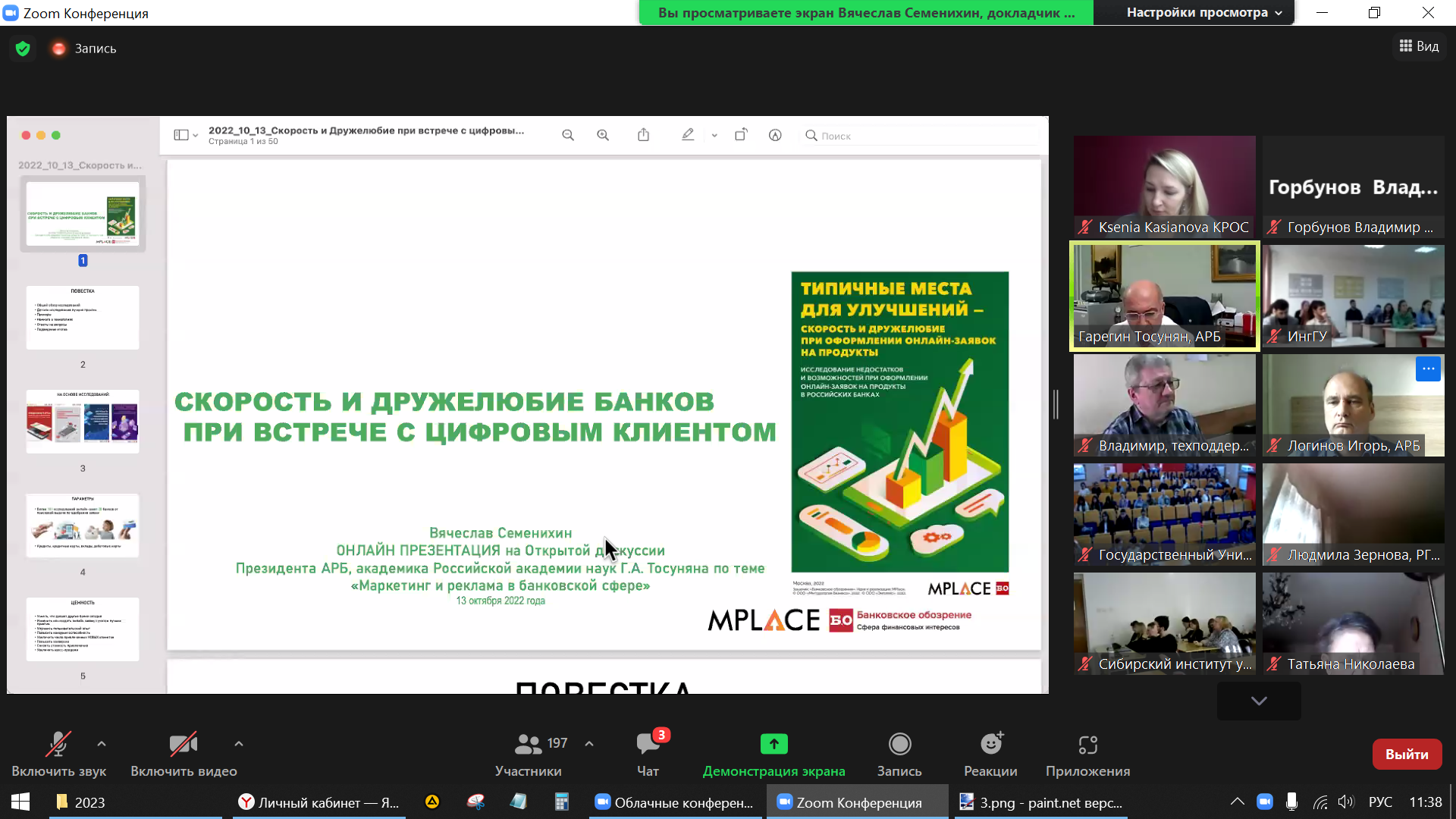Screen dimensions: 1456x819
Task: Start Демонстрация экрана sharing
Action: coord(773,755)
